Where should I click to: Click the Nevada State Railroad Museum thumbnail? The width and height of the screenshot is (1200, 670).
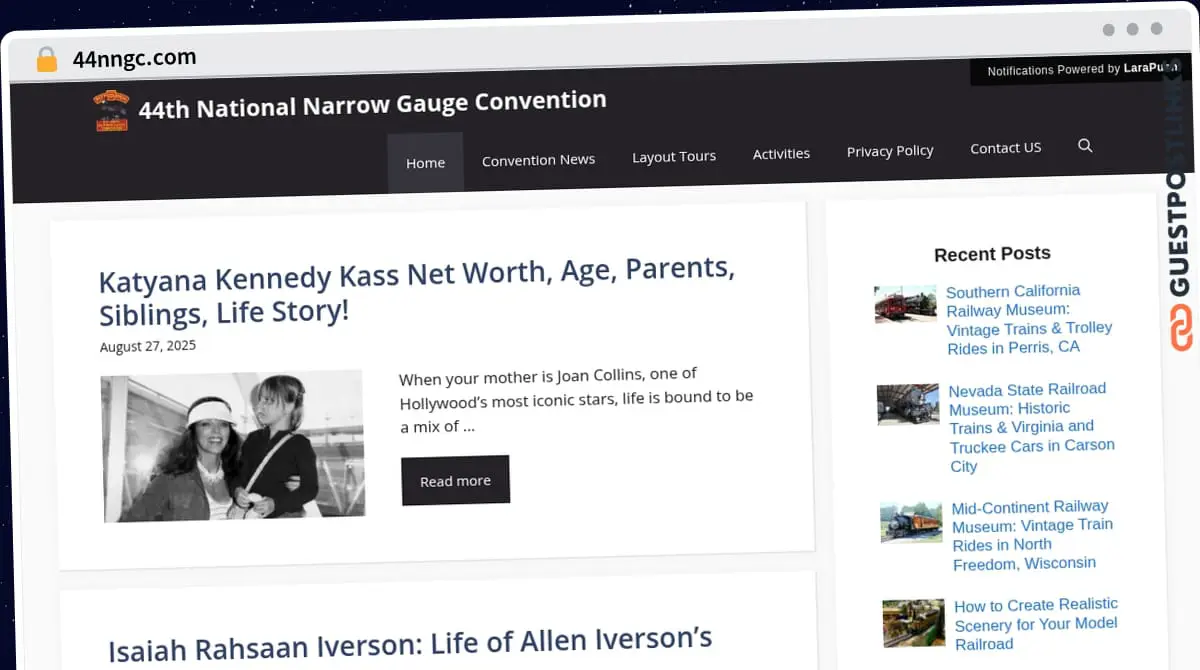click(907, 405)
